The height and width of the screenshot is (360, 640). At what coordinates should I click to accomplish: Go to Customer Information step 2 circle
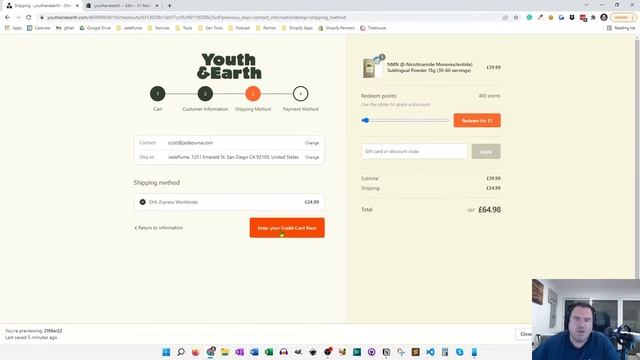pos(205,94)
